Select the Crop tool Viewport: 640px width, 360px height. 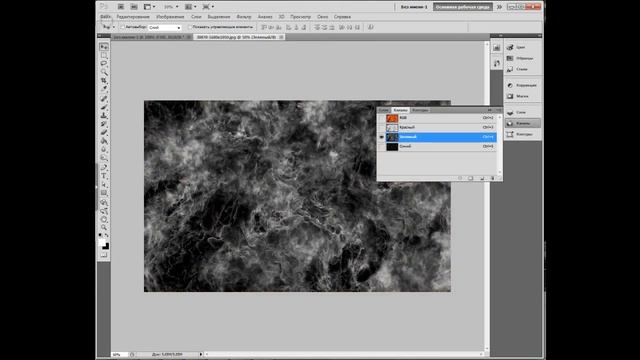[104, 80]
